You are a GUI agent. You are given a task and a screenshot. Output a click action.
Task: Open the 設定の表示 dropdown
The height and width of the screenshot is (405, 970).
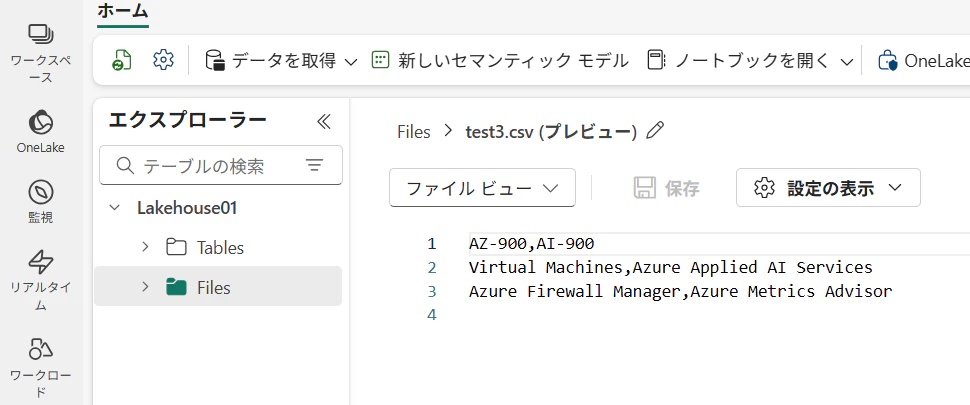coord(828,188)
